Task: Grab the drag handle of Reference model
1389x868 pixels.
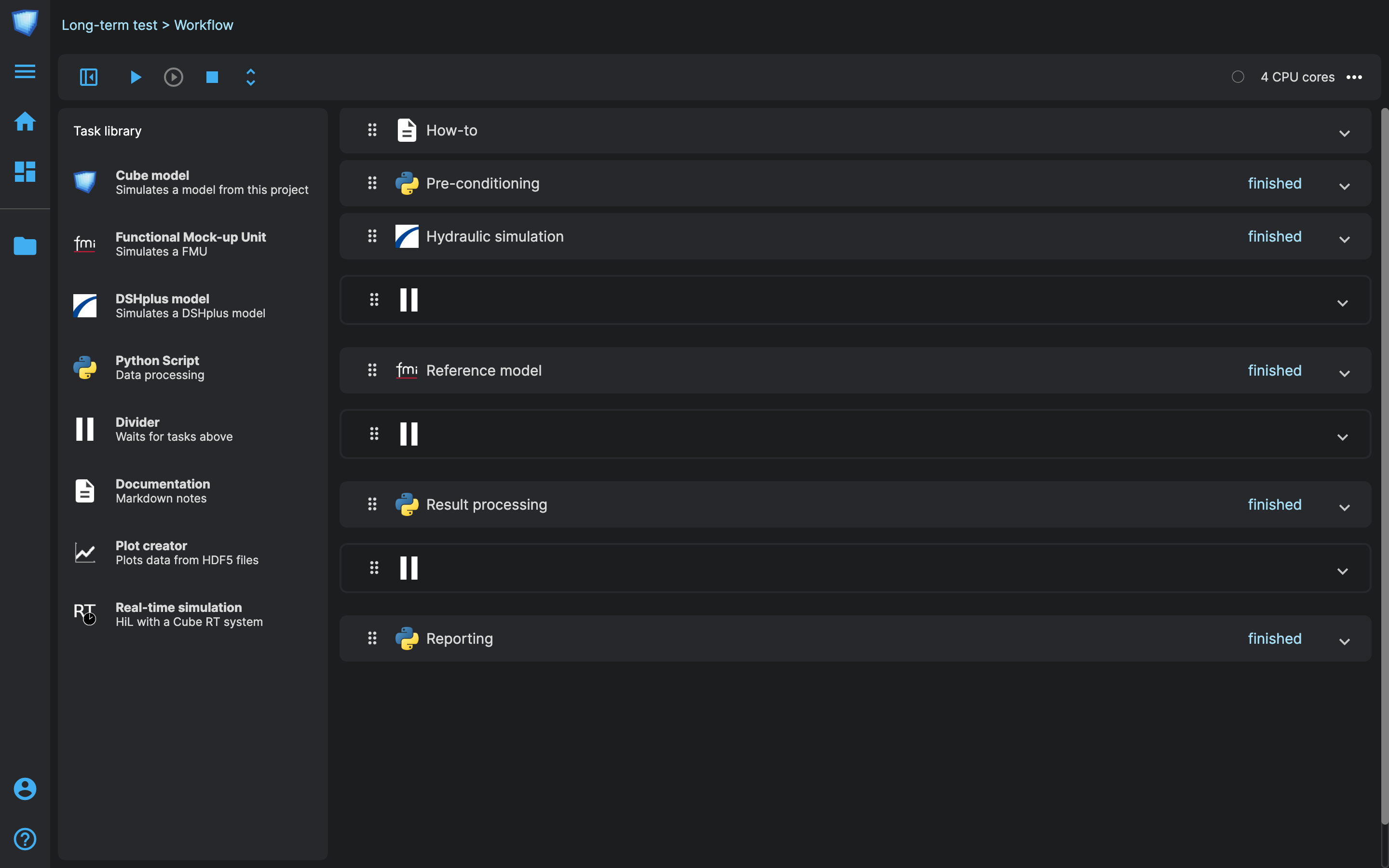Action: [372, 370]
